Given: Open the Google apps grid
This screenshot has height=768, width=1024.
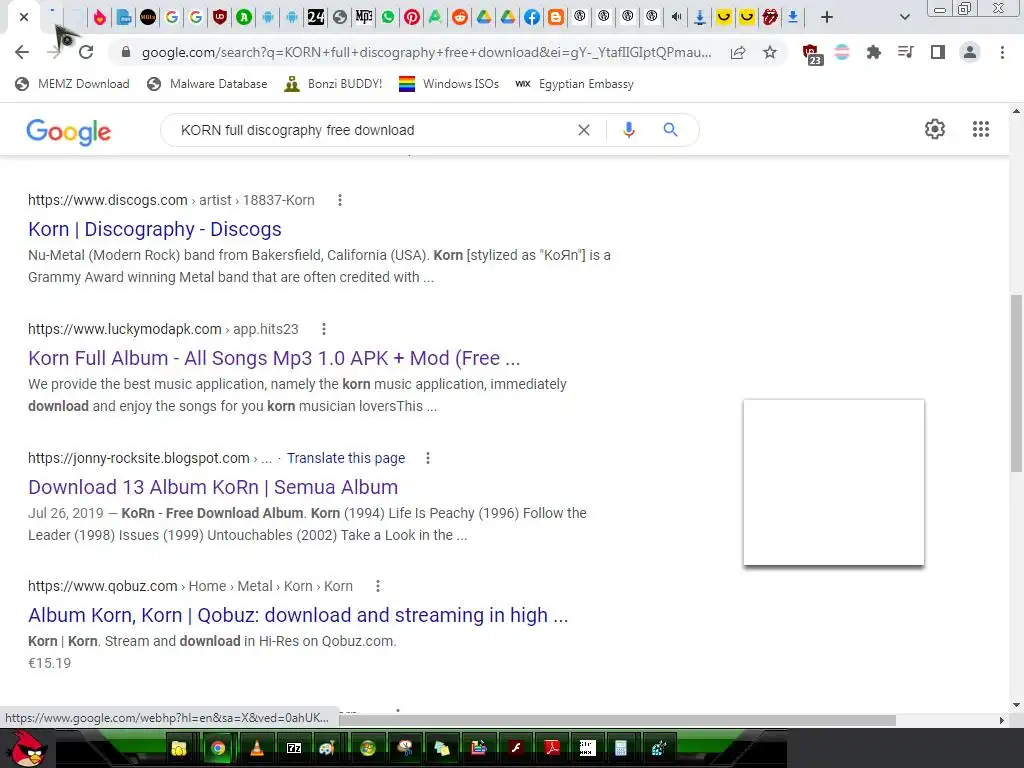Looking at the screenshot, I should 981,129.
